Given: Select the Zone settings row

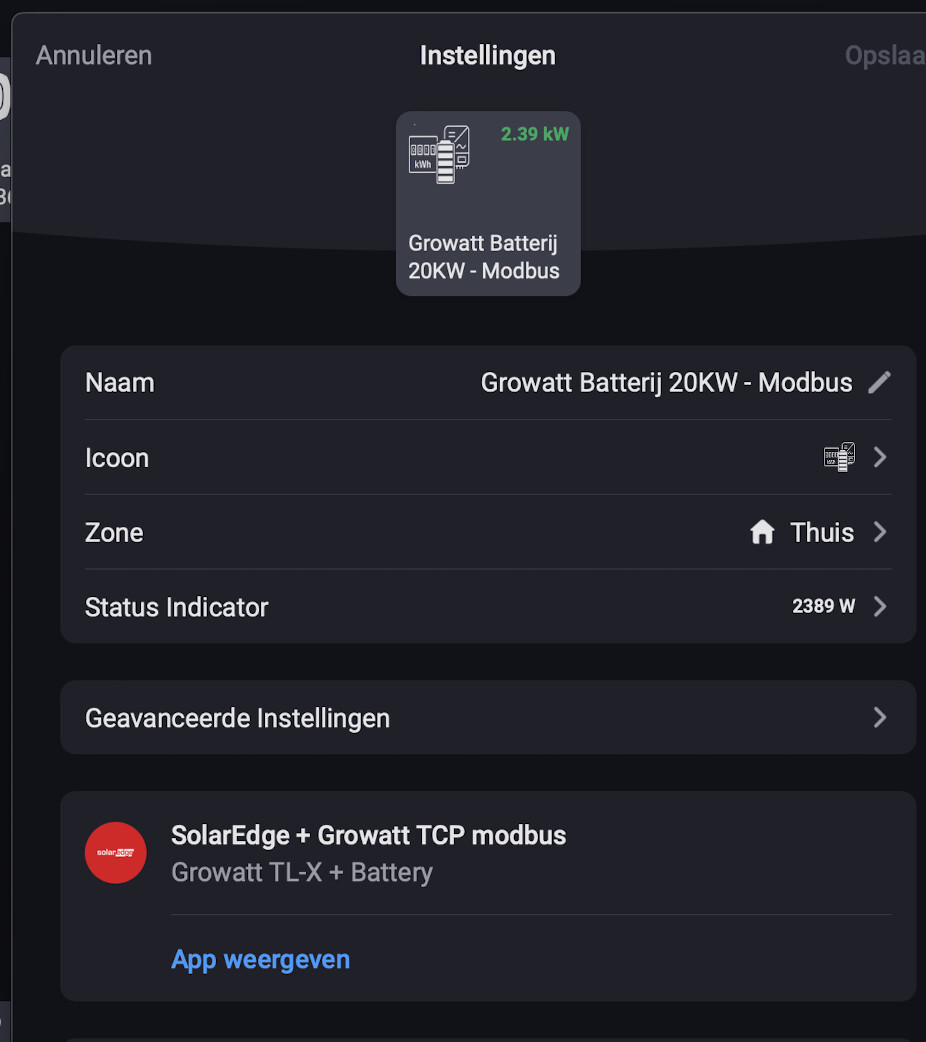Looking at the screenshot, I should pyautogui.click(x=488, y=532).
